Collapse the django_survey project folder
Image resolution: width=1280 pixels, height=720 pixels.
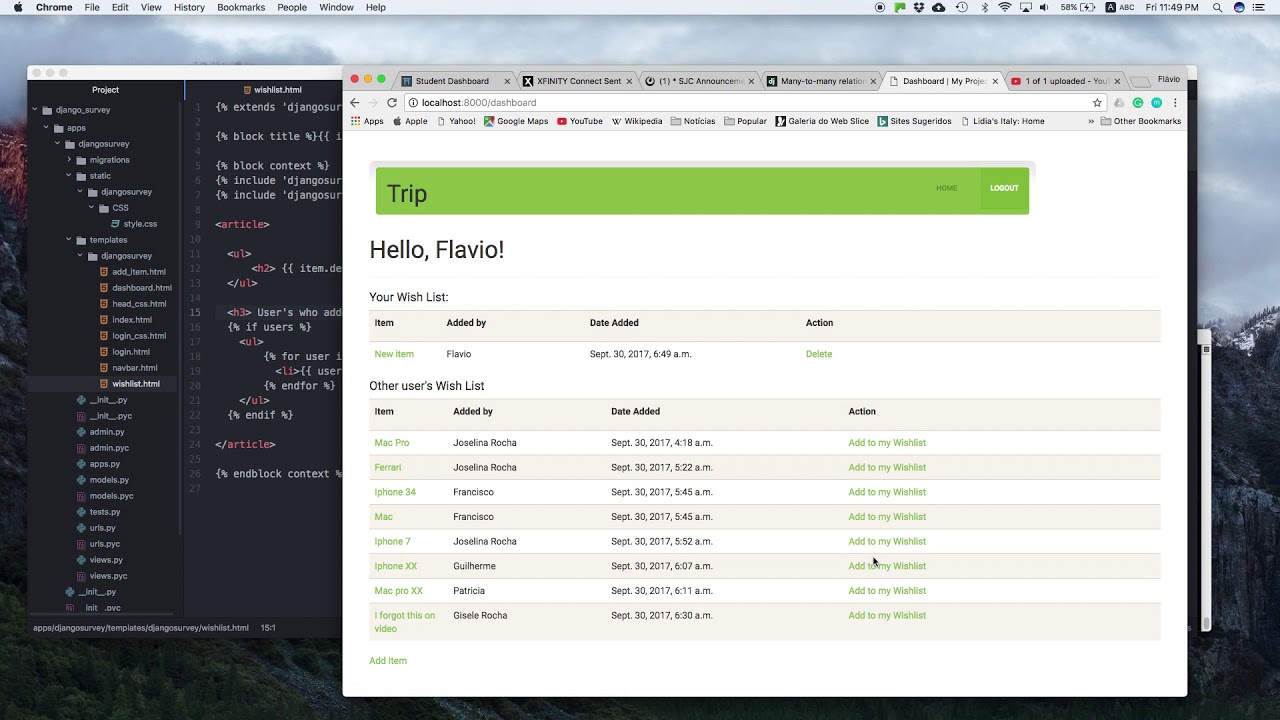tap(34, 110)
